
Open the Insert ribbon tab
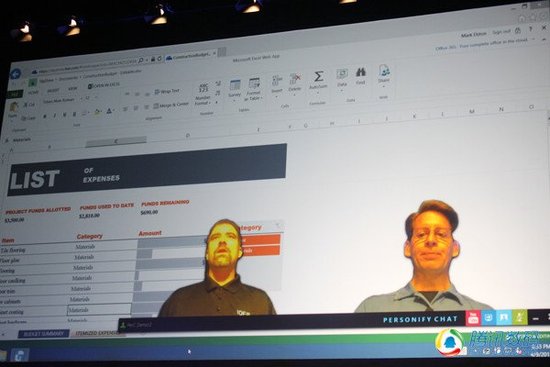pos(53,91)
